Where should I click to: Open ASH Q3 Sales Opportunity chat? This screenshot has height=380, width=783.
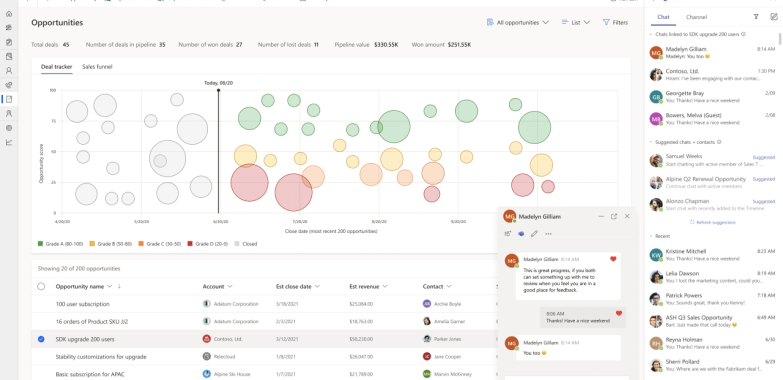point(713,321)
